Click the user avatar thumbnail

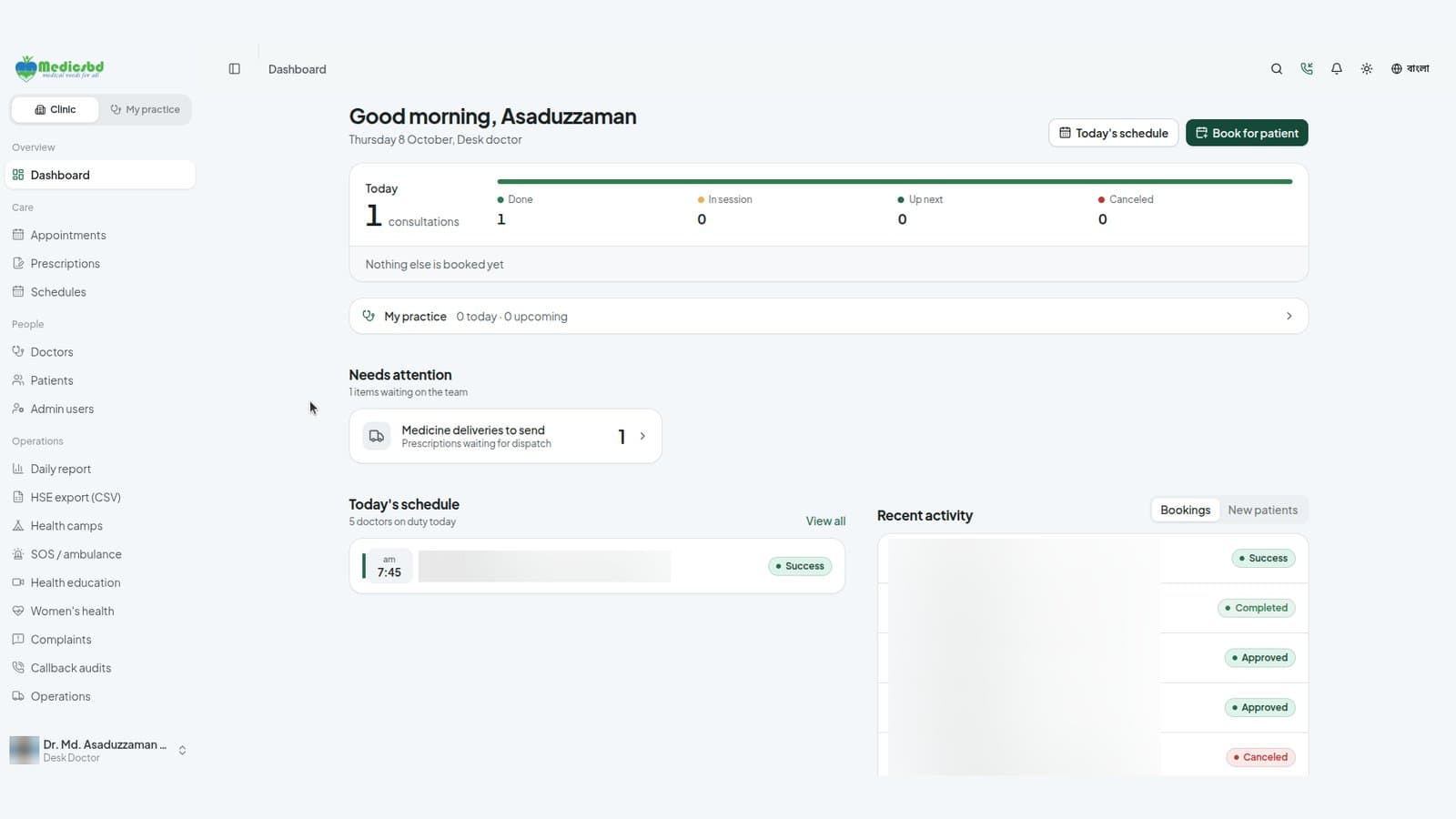(x=25, y=750)
